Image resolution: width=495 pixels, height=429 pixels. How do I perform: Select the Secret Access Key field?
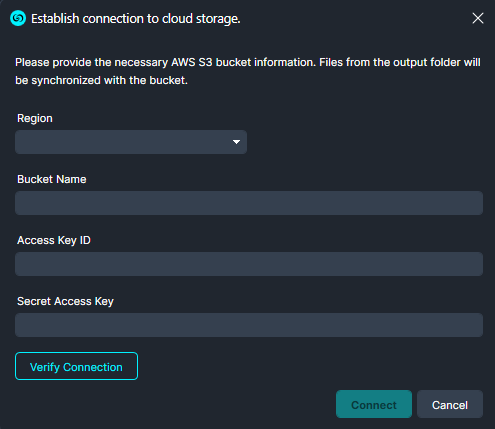(x=249, y=325)
